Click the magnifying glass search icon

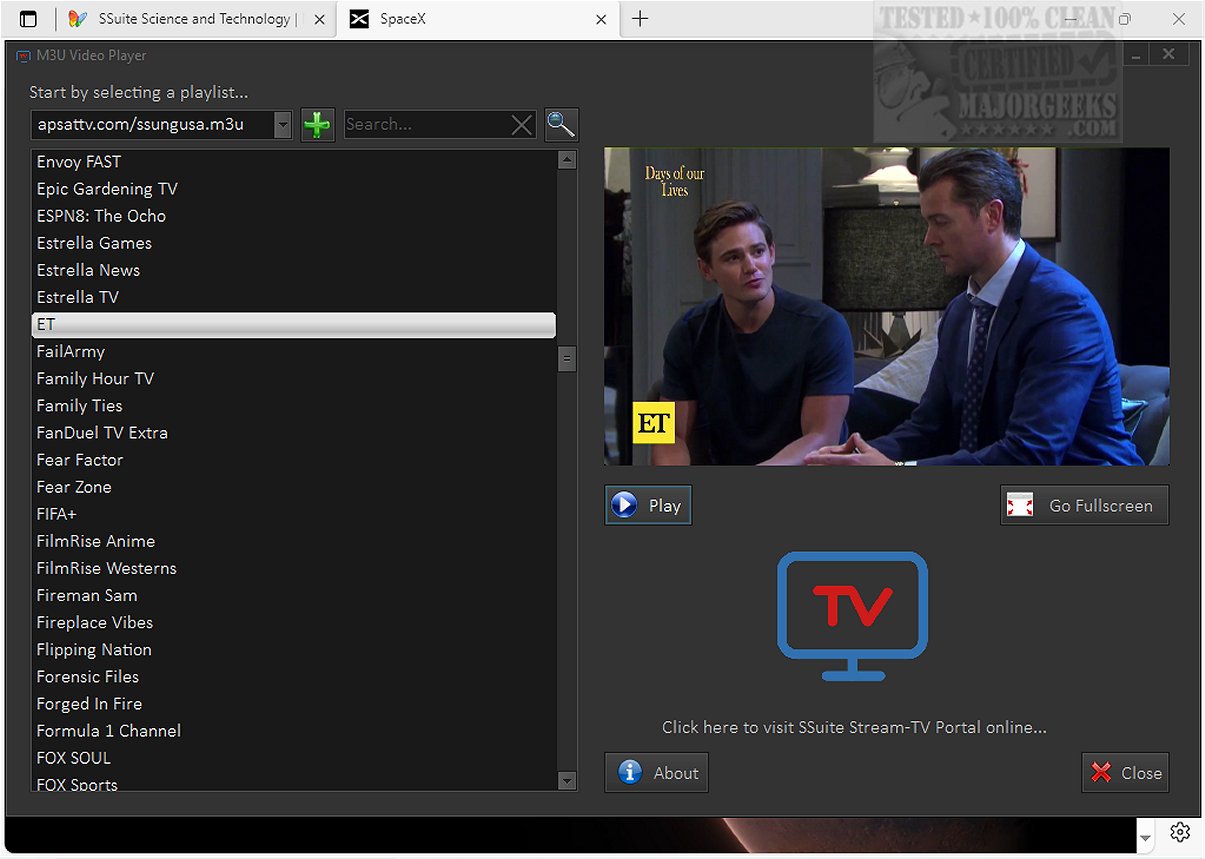[x=561, y=125]
